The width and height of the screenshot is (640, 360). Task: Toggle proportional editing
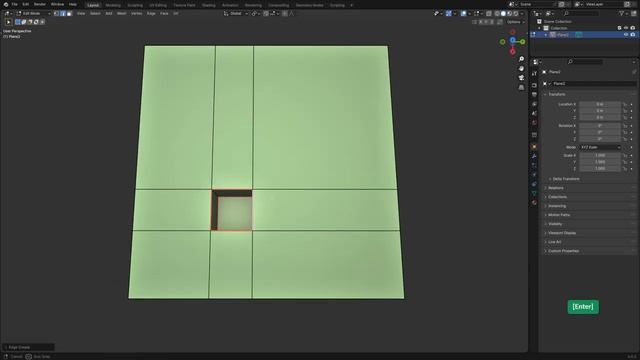pos(285,13)
